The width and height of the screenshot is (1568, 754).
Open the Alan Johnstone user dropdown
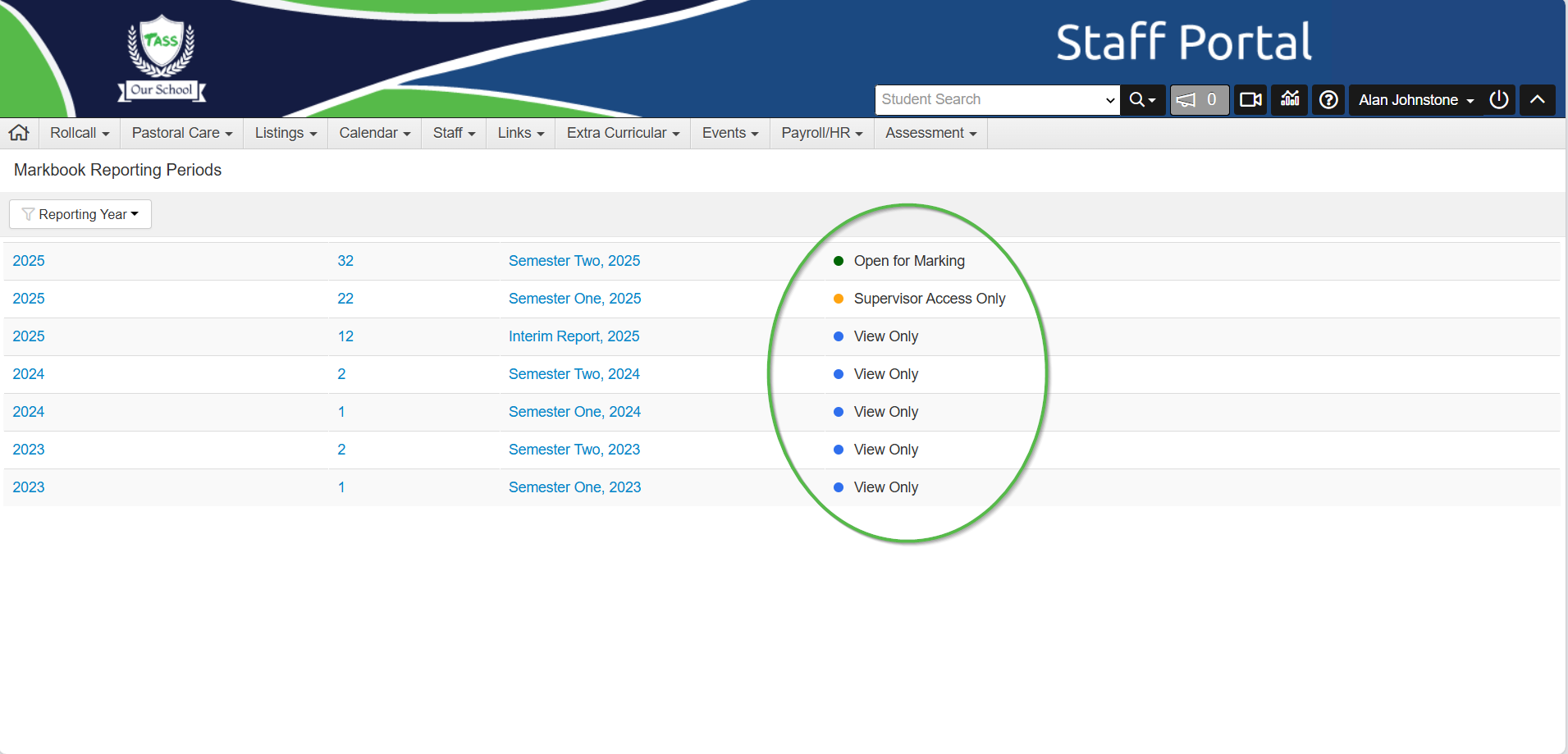tap(1415, 100)
